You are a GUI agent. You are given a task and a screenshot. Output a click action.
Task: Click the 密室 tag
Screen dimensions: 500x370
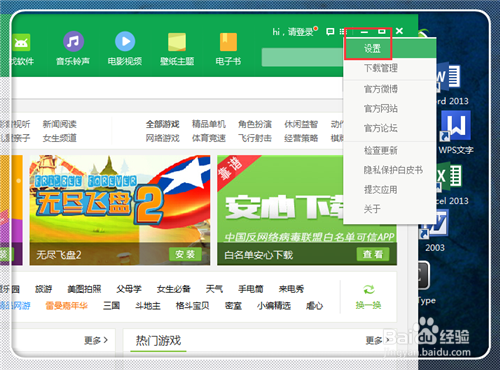point(233,306)
